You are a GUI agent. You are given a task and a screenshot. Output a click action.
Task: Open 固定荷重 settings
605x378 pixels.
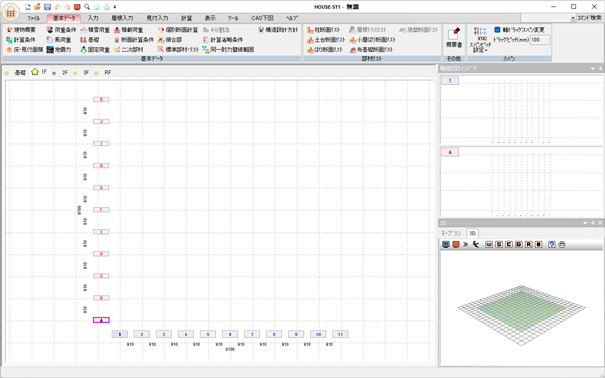click(x=95, y=50)
